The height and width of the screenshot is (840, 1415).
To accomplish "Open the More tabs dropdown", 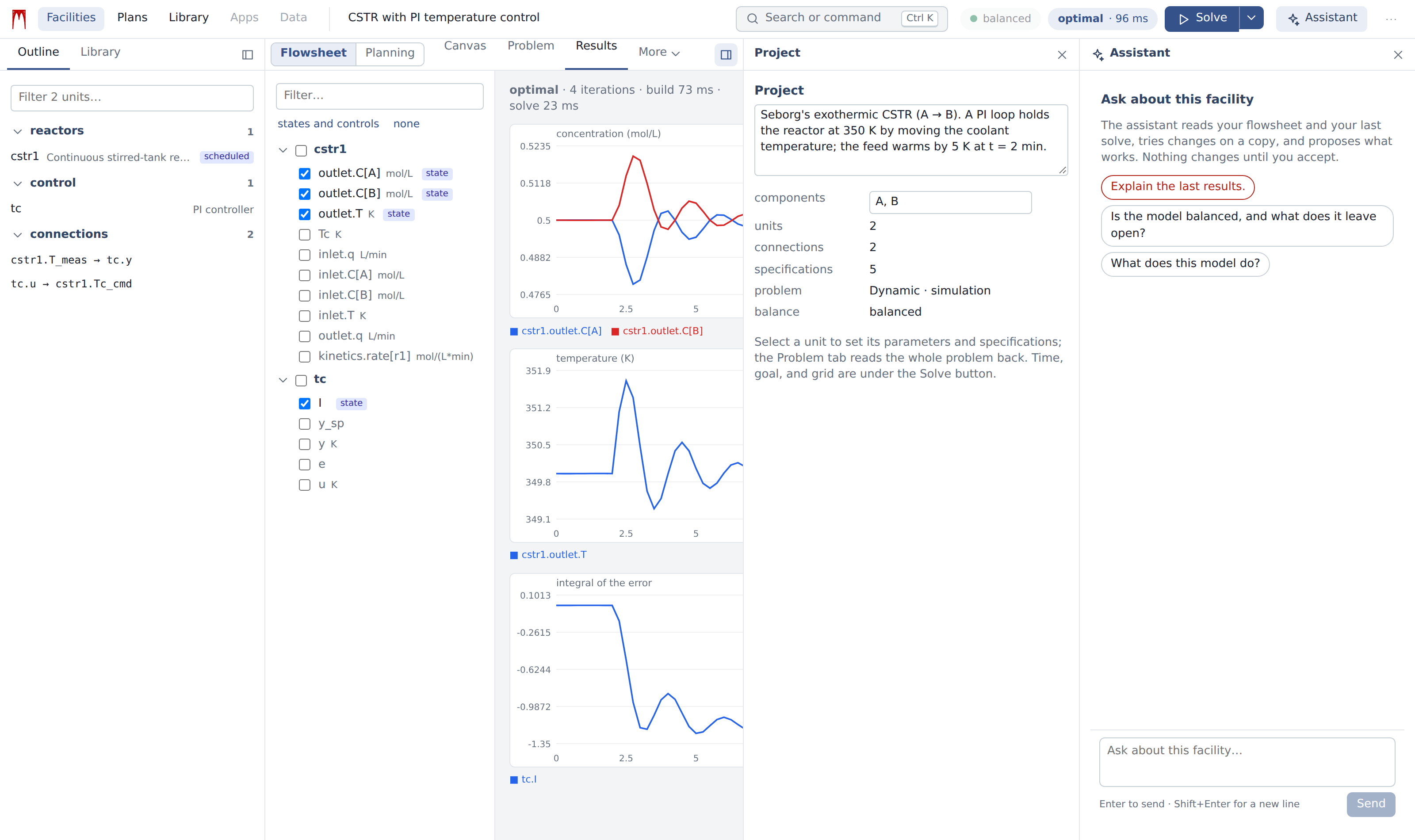I will 659,52.
